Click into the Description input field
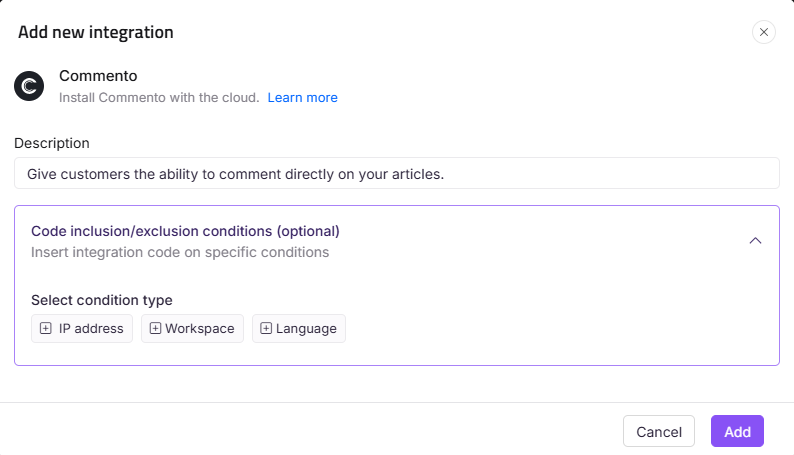Image resolution: width=794 pixels, height=455 pixels. 396,174
